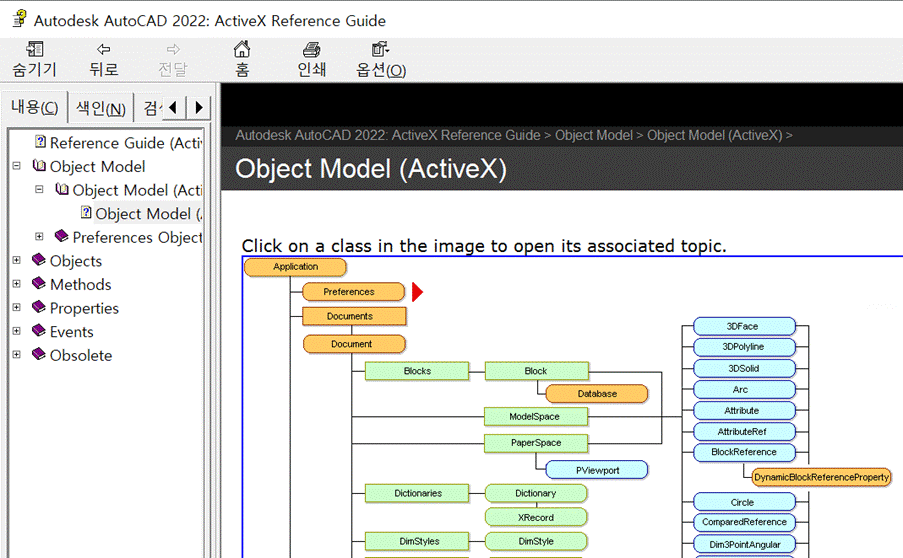Open the PaperSpace class topic

[536, 443]
